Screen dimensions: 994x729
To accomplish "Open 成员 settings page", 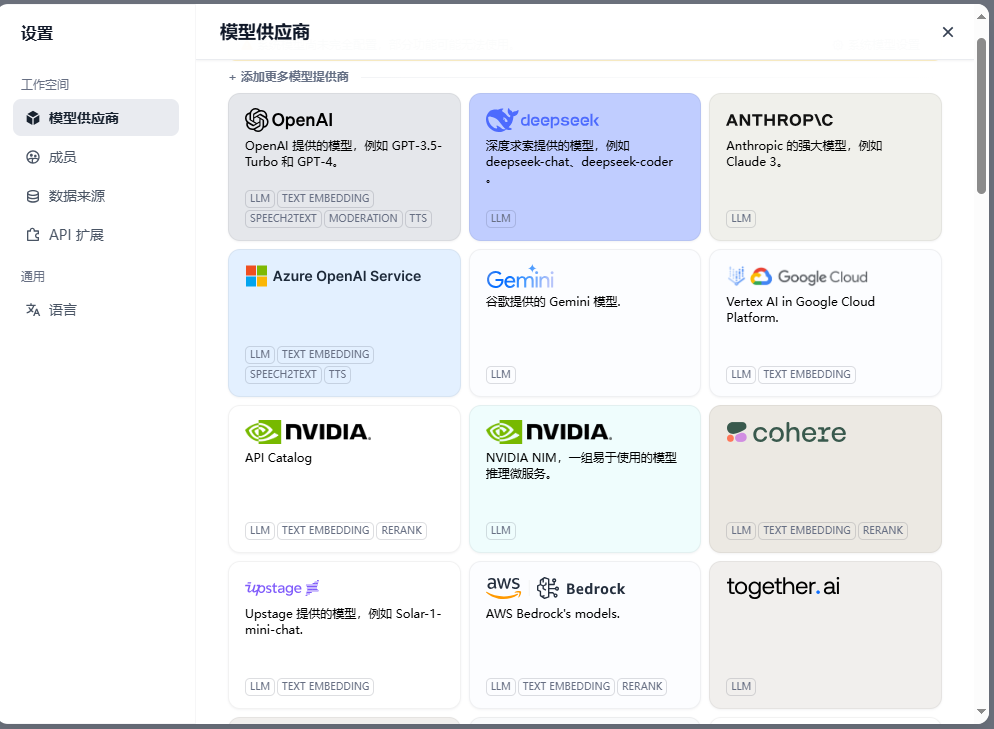I will 96,157.
